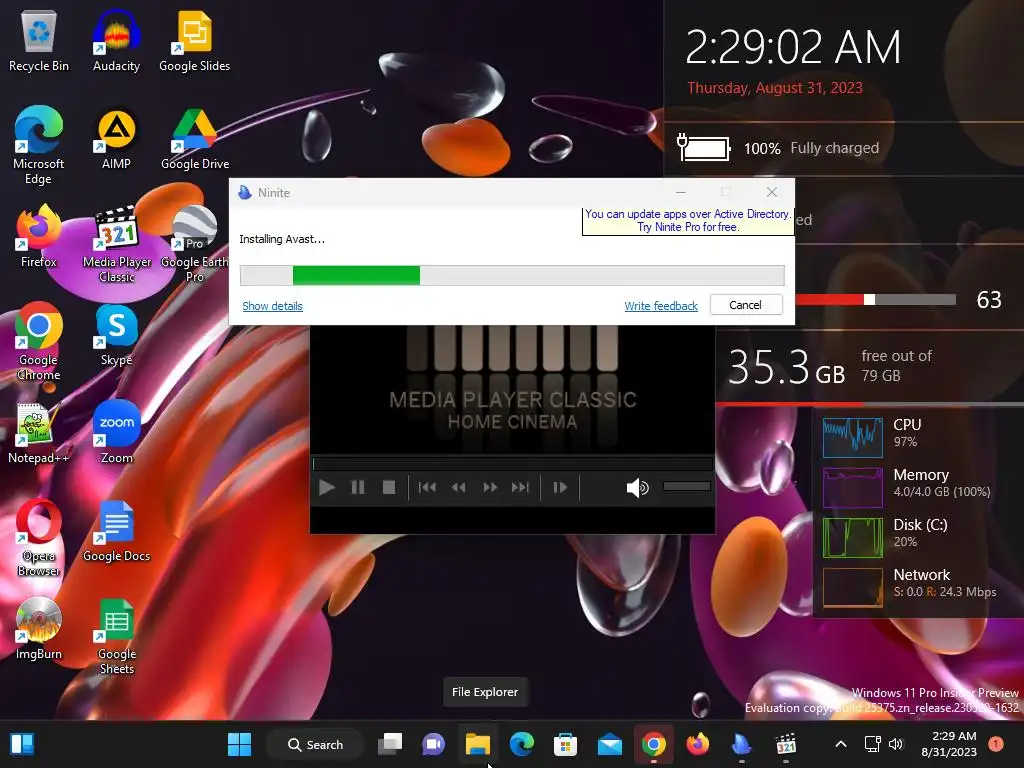Switch to Media Player Classic taskbar icon
This screenshot has width=1024, height=768.
(786, 744)
